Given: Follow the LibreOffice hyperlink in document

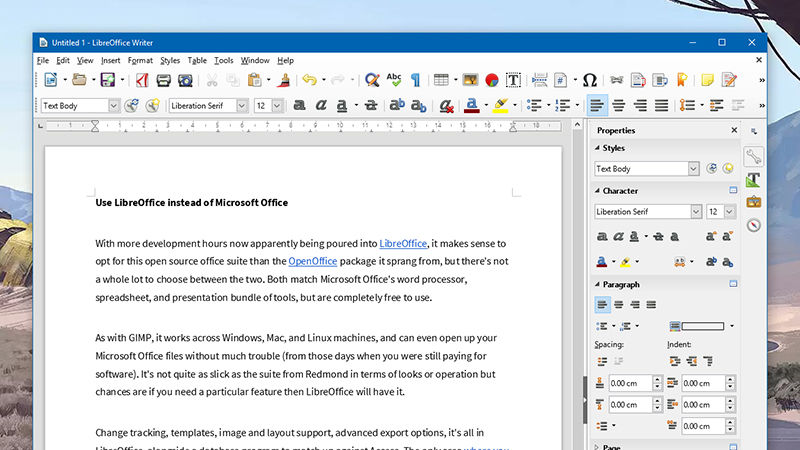Looking at the screenshot, I should [403, 243].
